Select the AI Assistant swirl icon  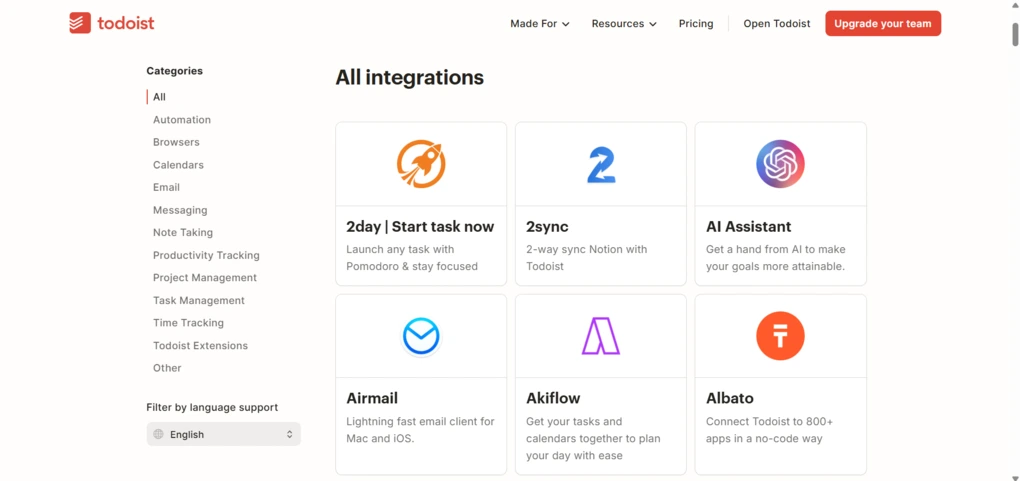point(780,164)
